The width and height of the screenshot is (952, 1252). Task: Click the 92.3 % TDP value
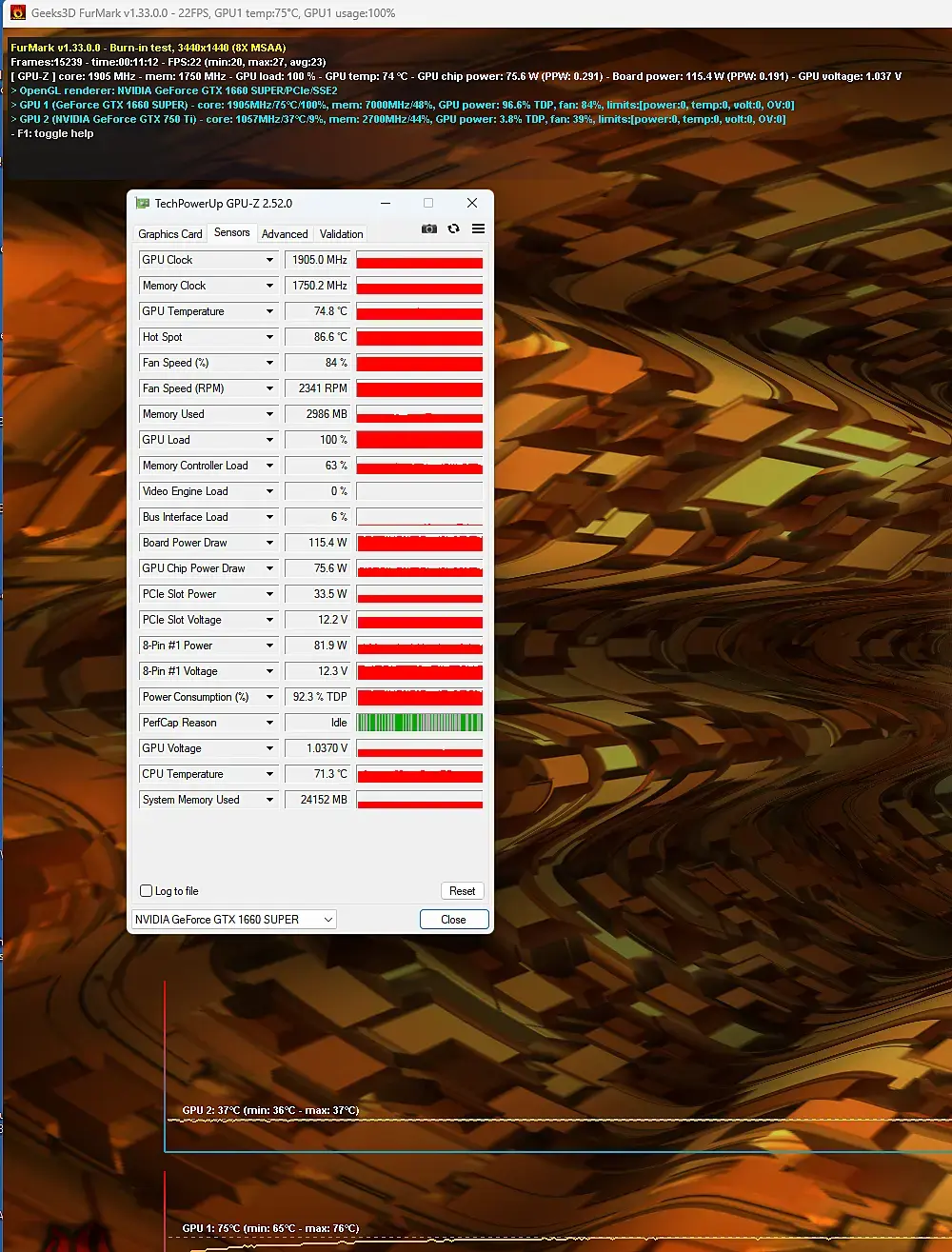(x=319, y=697)
